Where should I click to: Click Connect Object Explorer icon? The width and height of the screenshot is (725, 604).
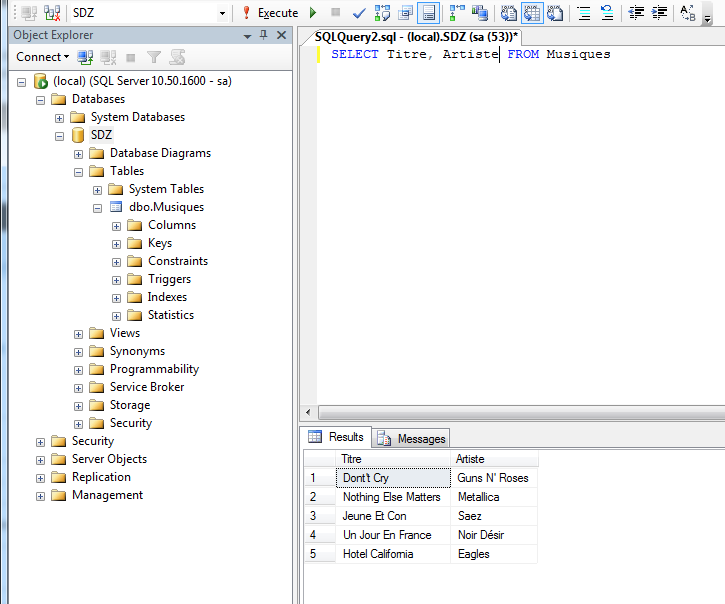(86, 57)
